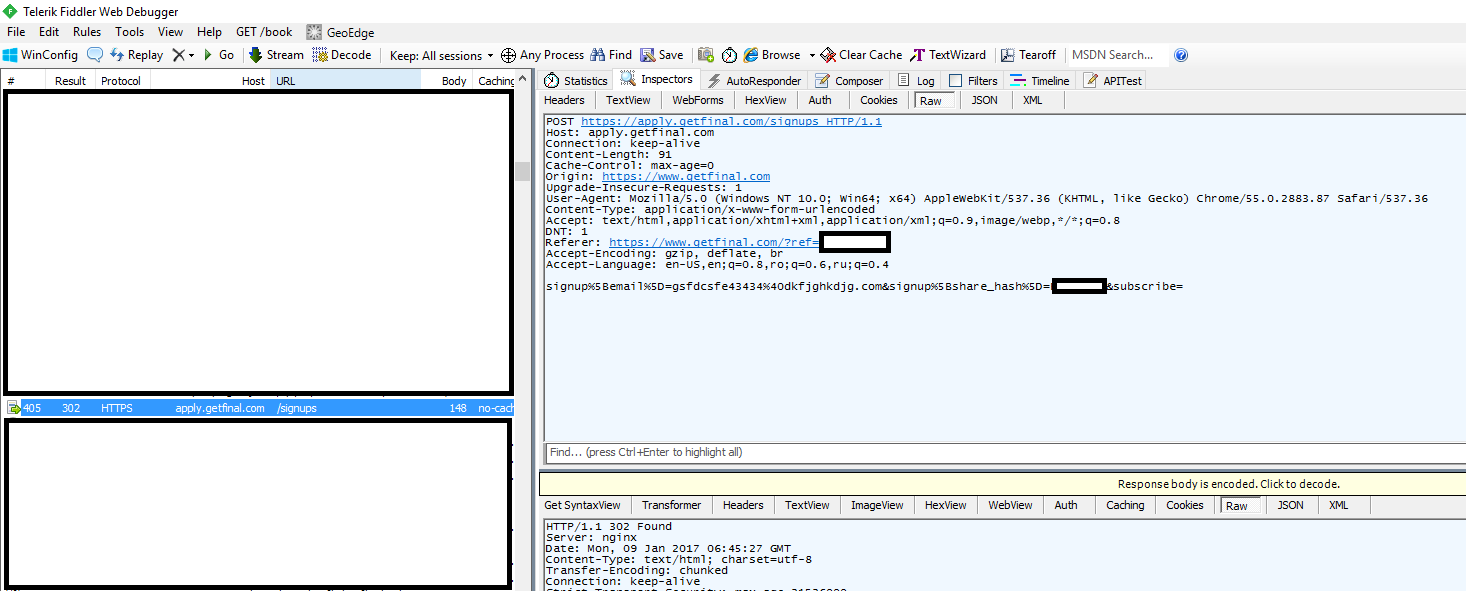This screenshot has width=1466, height=591.
Task: Open the Get SyntaxView response tab
Action: click(x=583, y=505)
